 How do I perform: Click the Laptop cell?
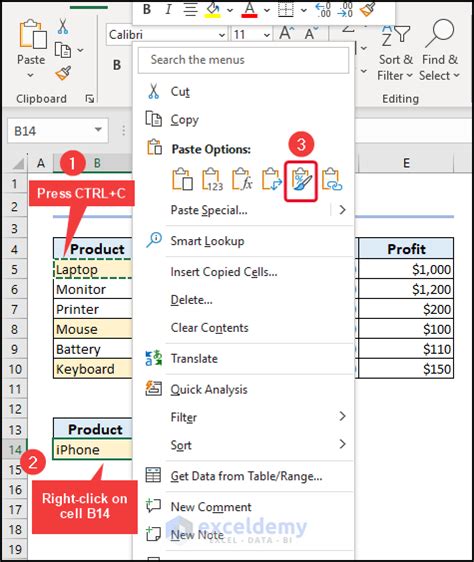pos(93,269)
